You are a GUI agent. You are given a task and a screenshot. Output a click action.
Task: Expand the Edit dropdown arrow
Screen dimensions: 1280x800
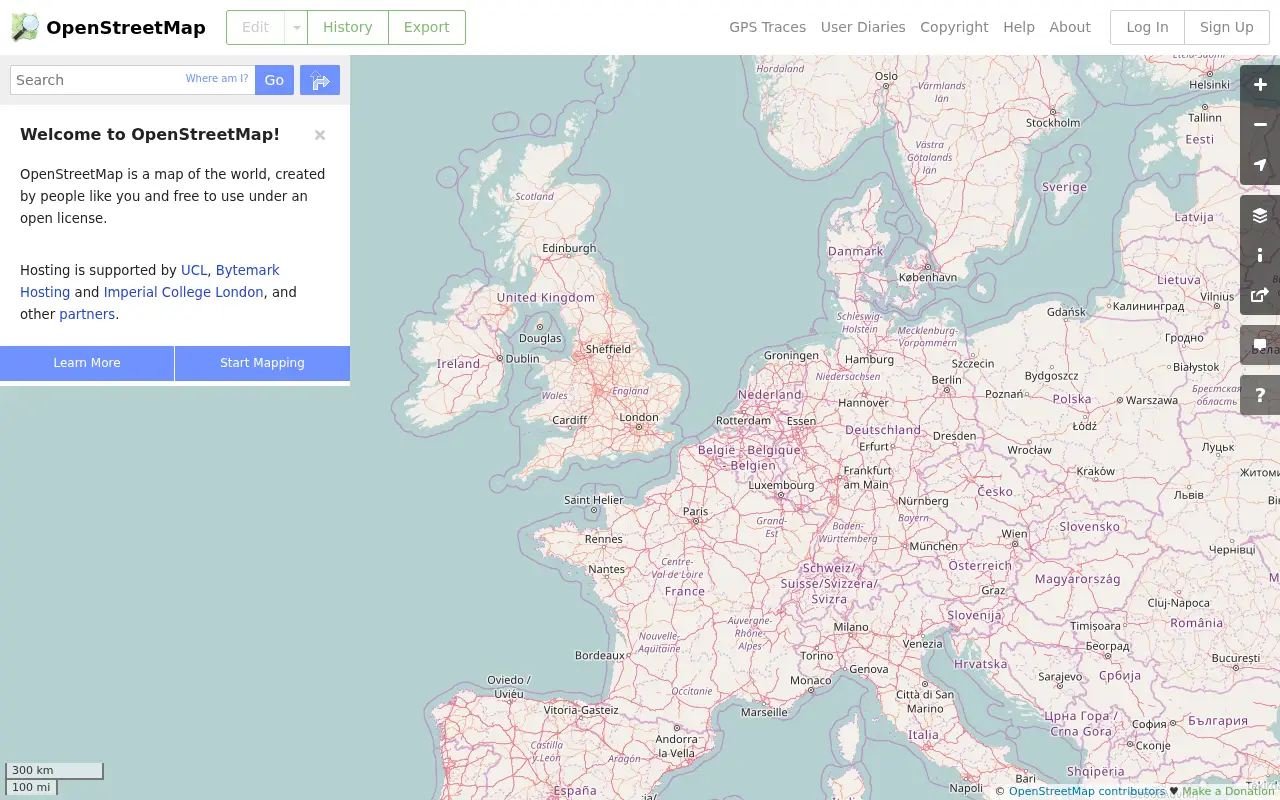pos(296,27)
